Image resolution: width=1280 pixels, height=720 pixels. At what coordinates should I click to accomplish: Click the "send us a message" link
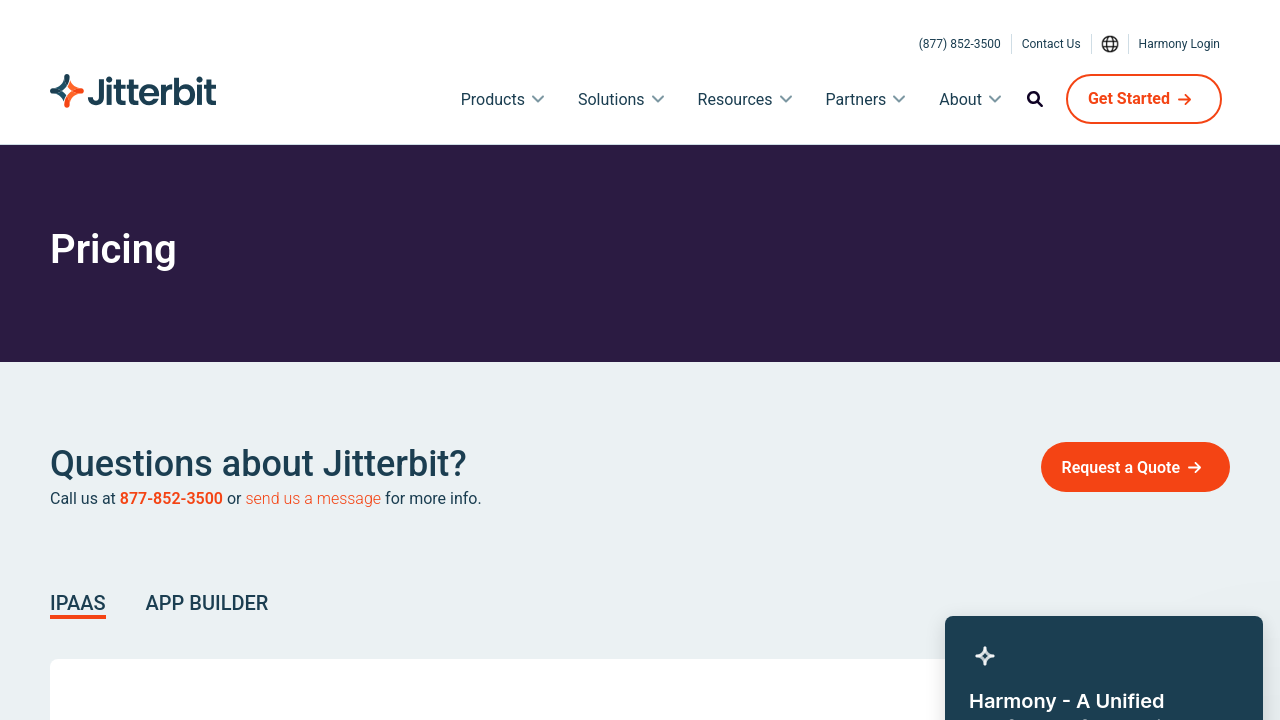pos(313,498)
